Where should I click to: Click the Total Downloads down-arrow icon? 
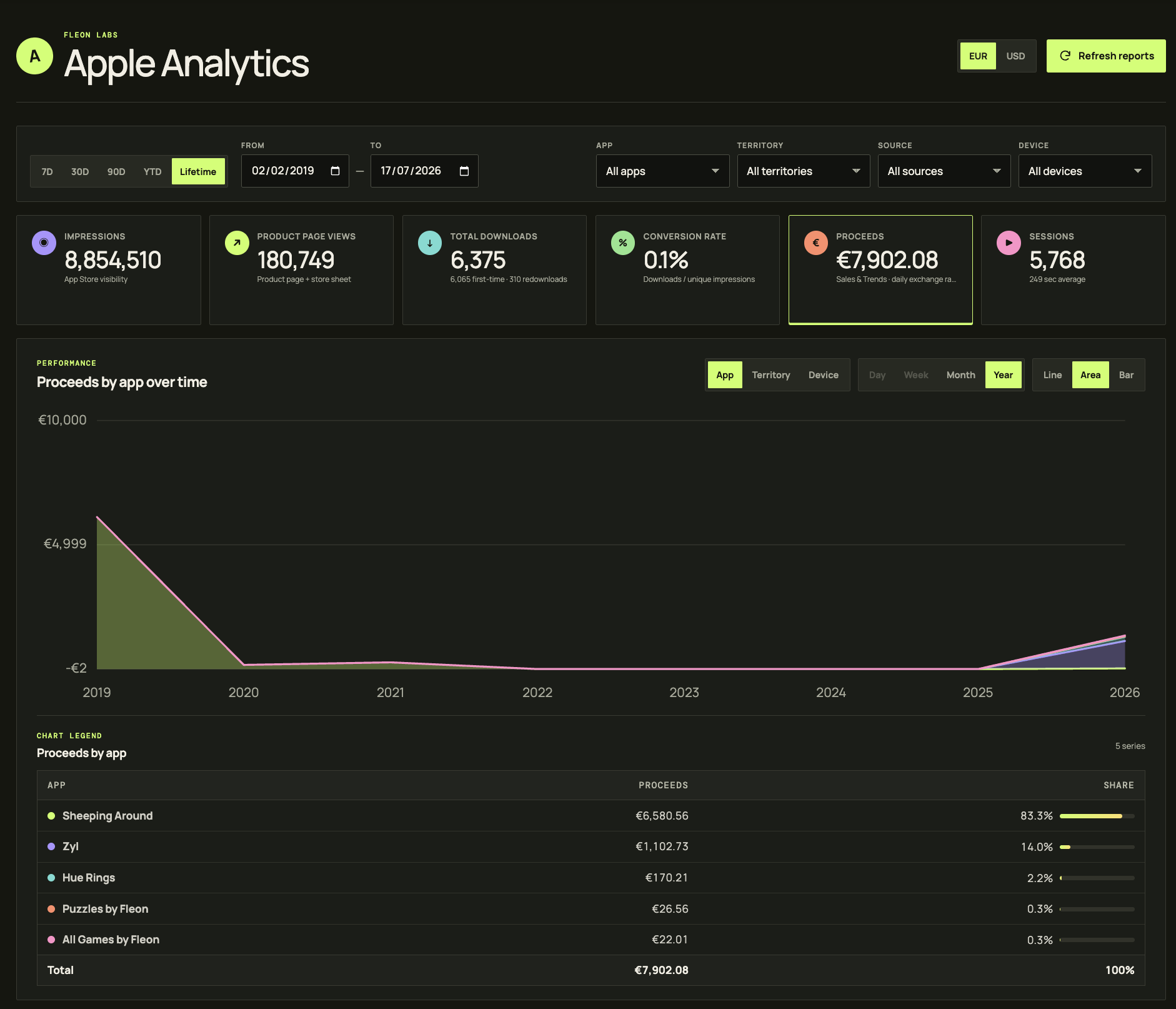point(430,243)
